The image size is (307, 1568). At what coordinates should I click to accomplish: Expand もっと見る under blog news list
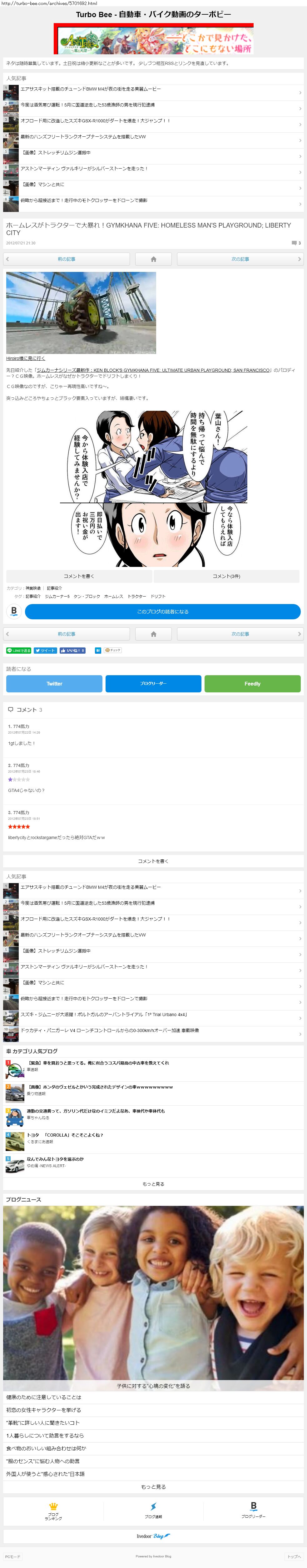154,1487
